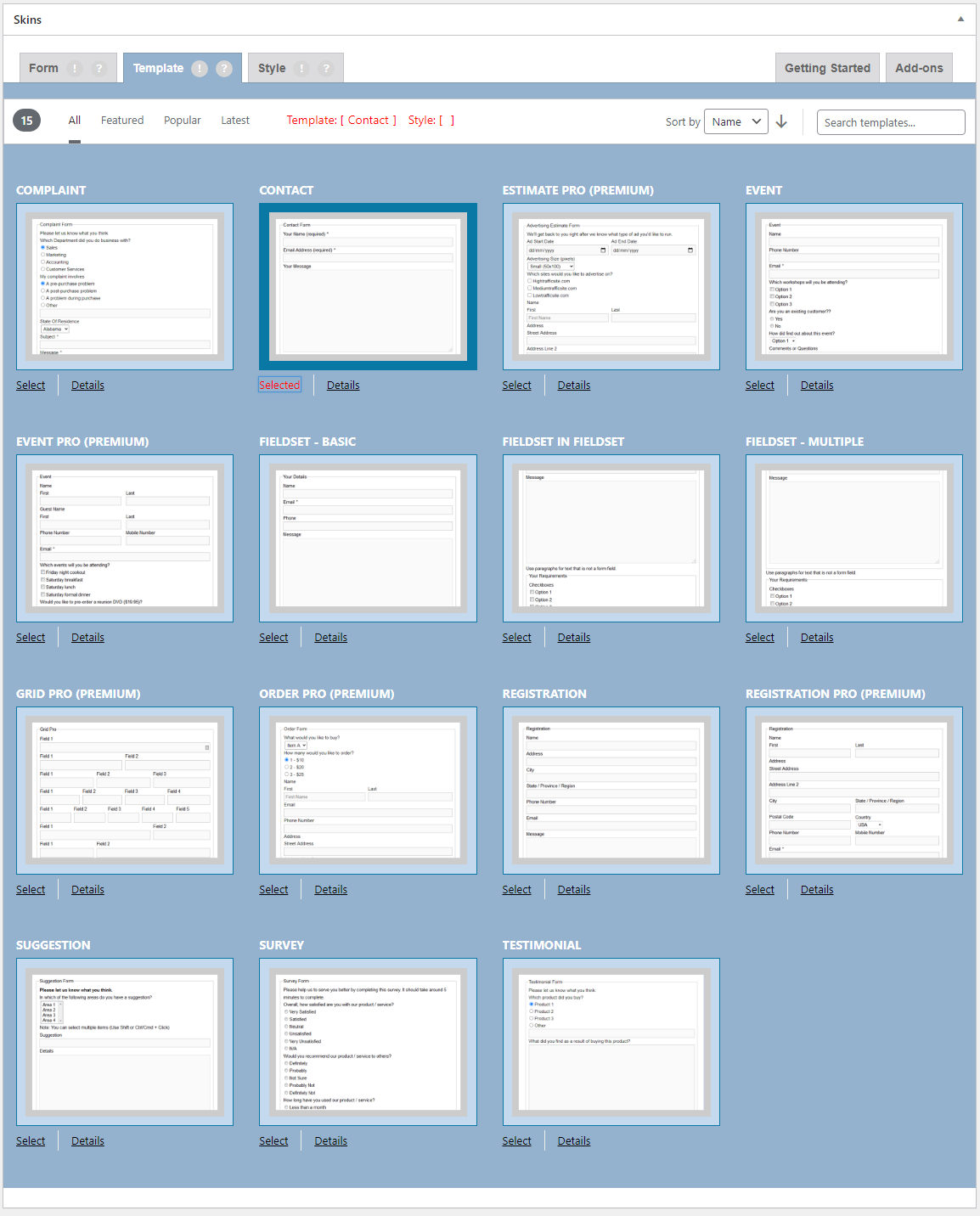Image resolution: width=980 pixels, height=1216 pixels.
Task: Open the Getting Started tab
Action: (827, 69)
